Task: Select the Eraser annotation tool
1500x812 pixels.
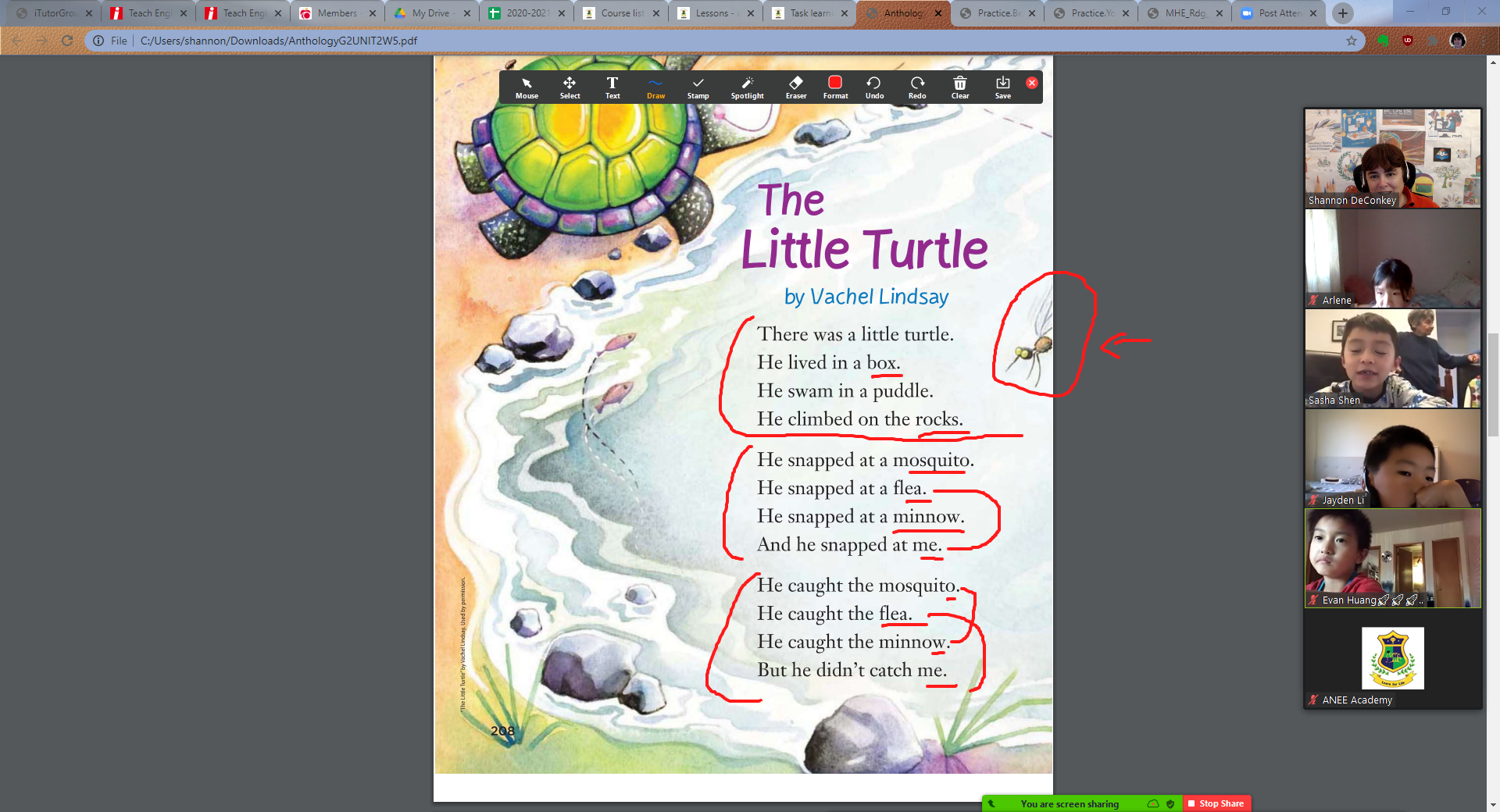Action: tap(796, 87)
